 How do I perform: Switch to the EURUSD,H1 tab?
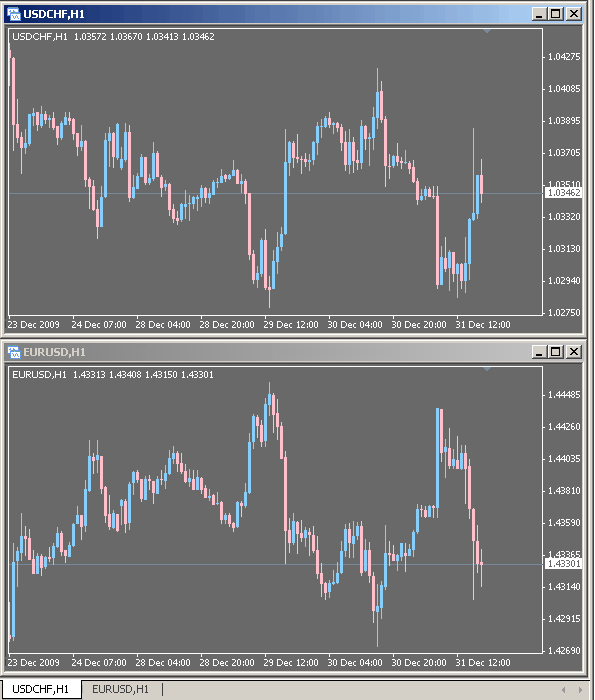click(x=121, y=689)
